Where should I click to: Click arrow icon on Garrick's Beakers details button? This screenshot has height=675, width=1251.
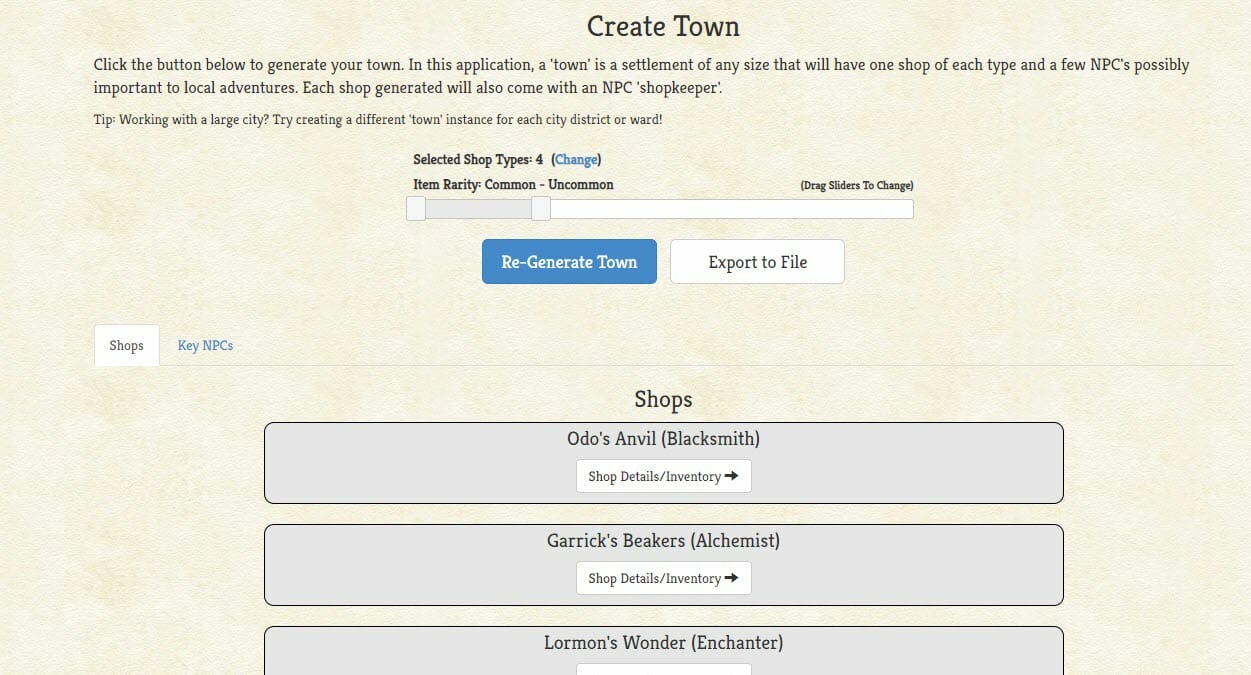coord(732,578)
